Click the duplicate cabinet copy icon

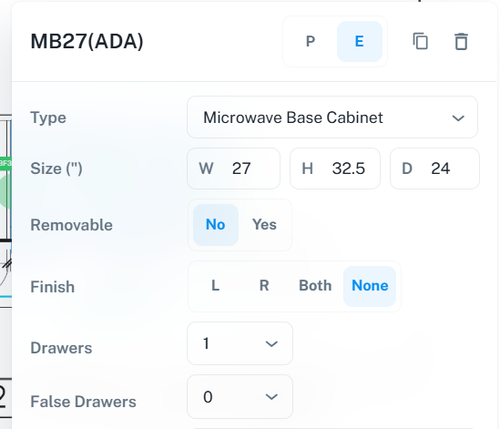[x=420, y=41]
